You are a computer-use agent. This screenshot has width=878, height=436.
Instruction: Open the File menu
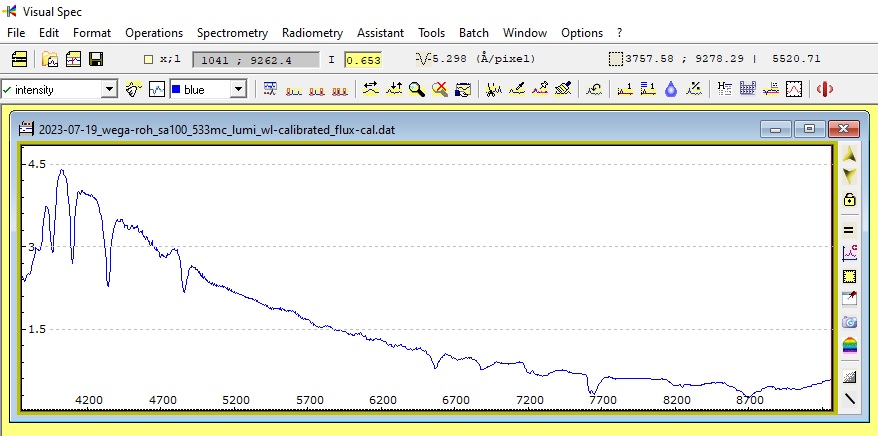click(x=16, y=32)
